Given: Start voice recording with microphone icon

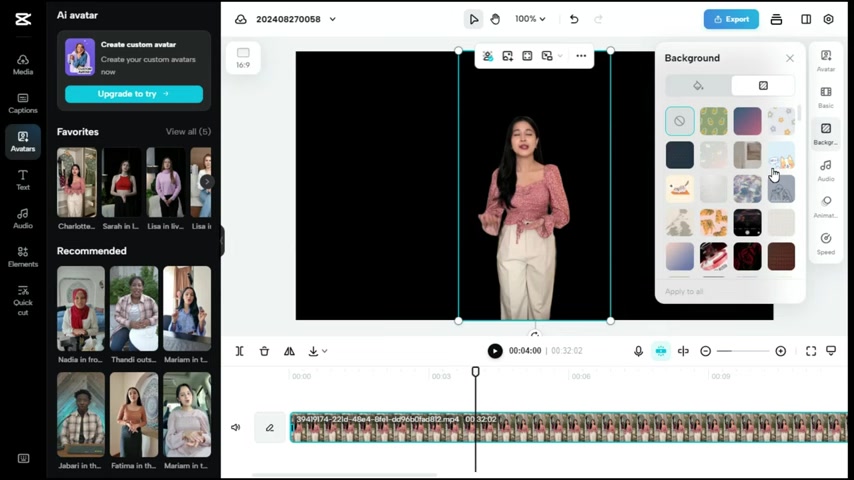Looking at the screenshot, I should point(638,351).
